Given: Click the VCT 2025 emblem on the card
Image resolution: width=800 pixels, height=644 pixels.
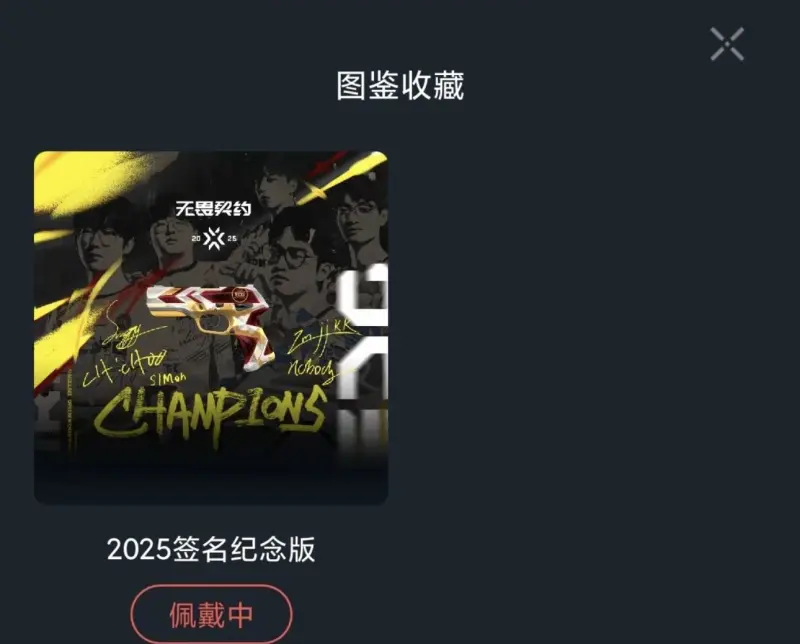Looking at the screenshot, I should [214, 238].
